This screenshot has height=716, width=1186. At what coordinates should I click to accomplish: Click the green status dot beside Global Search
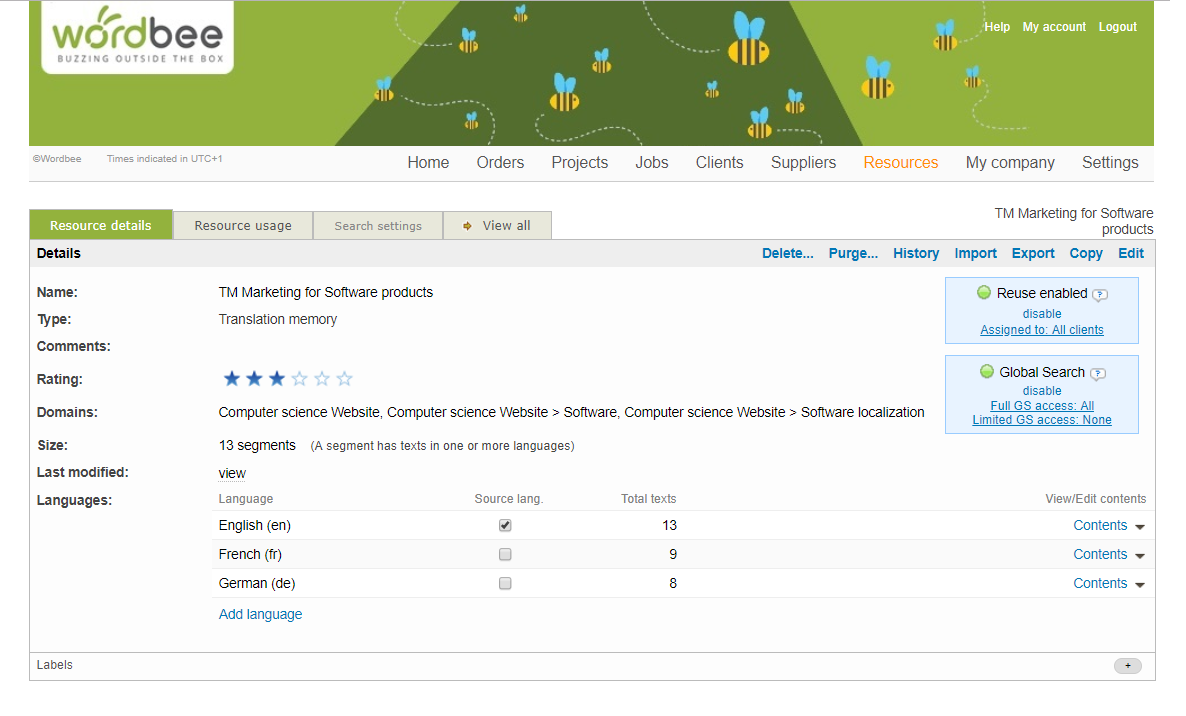(x=985, y=371)
